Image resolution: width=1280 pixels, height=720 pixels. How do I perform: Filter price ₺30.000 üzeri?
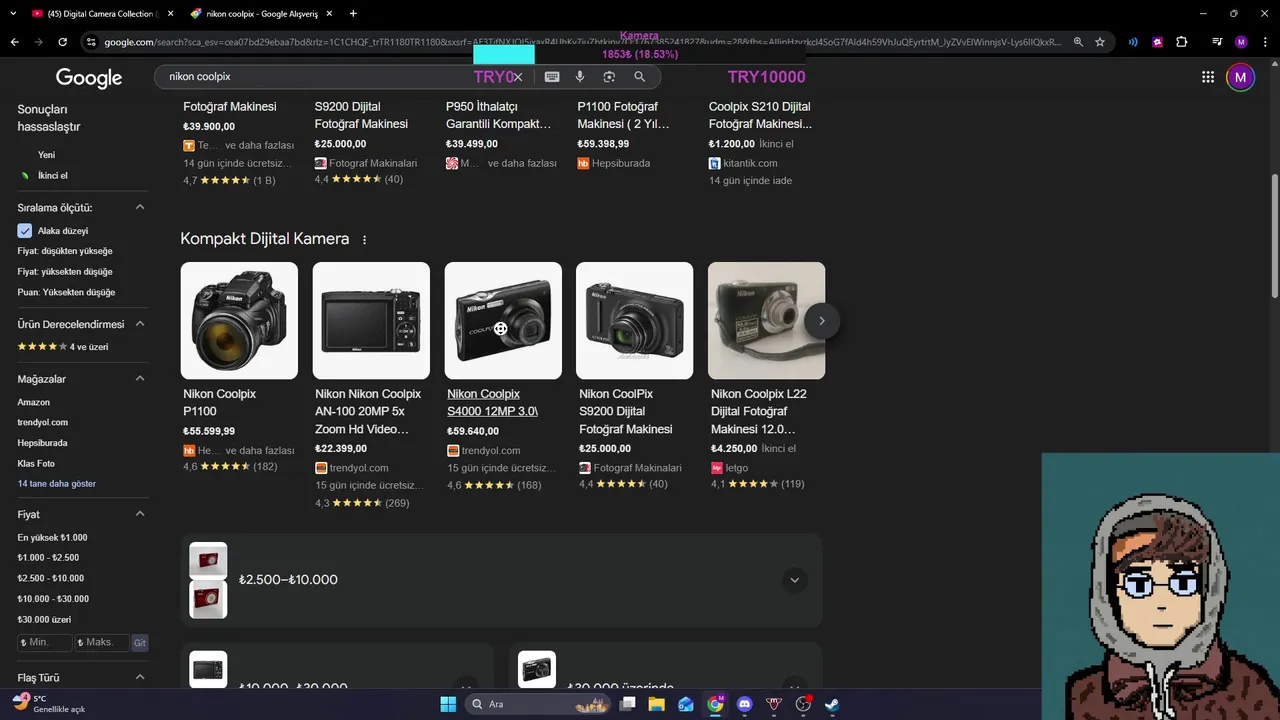(44, 620)
